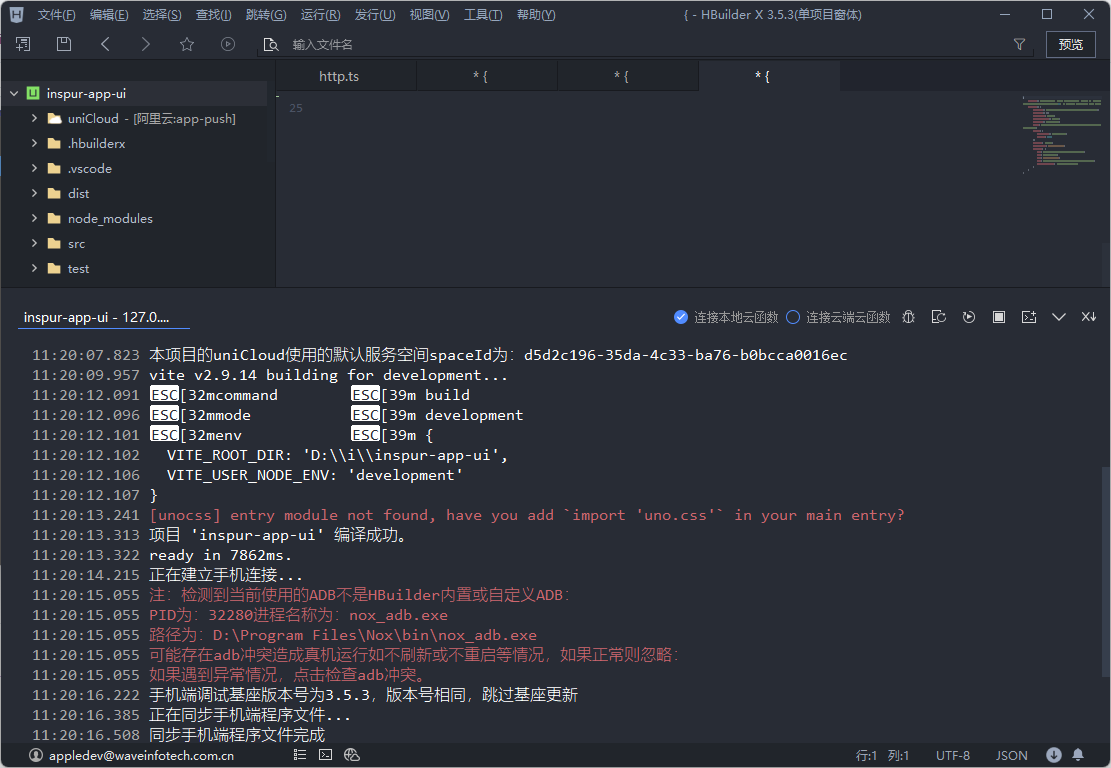This screenshot has width=1111, height=768.
Task: Click the code minimap in editor
Action: point(1061,135)
